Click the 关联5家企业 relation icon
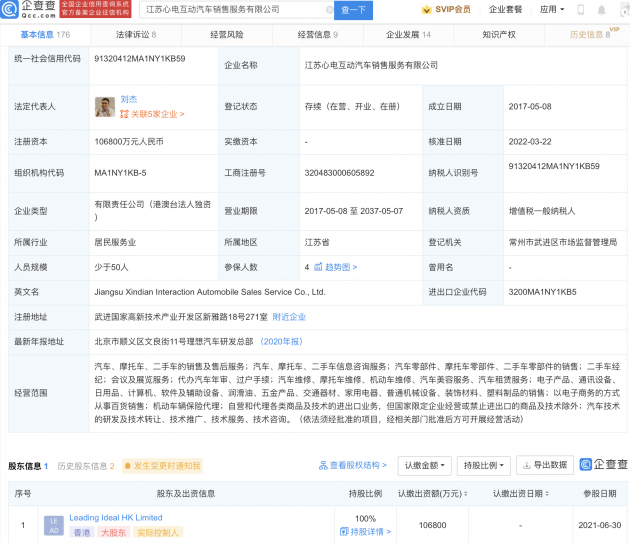 [124, 114]
